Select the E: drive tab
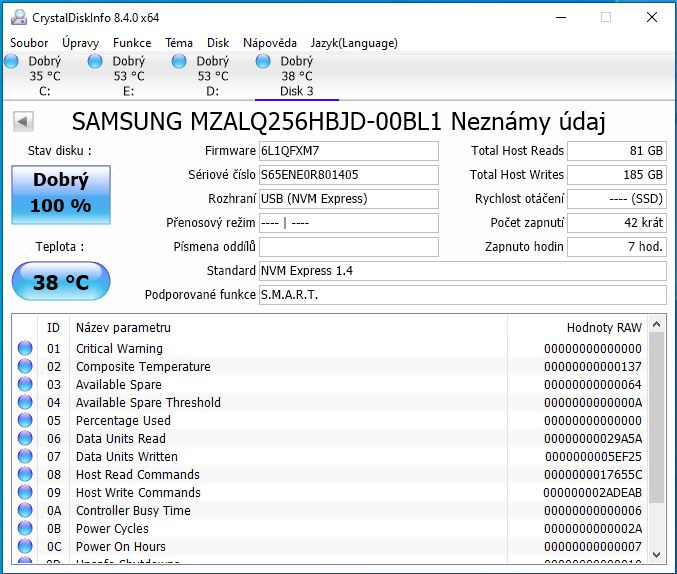Image resolution: width=677 pixels, height=574 pixels. pos(128,76)
